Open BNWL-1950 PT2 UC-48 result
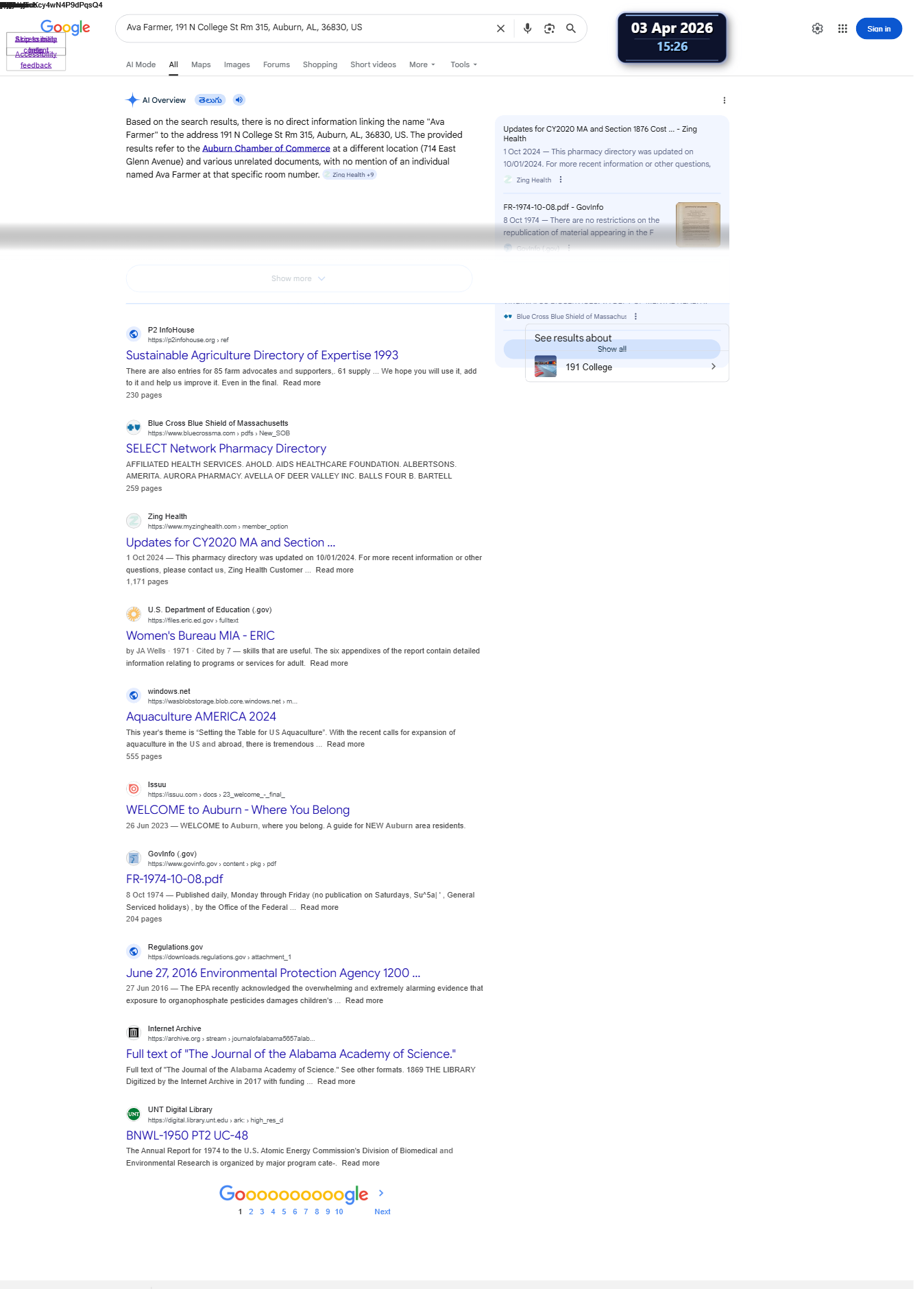Screen dimensions: 924x1289 pos(187,1135)
